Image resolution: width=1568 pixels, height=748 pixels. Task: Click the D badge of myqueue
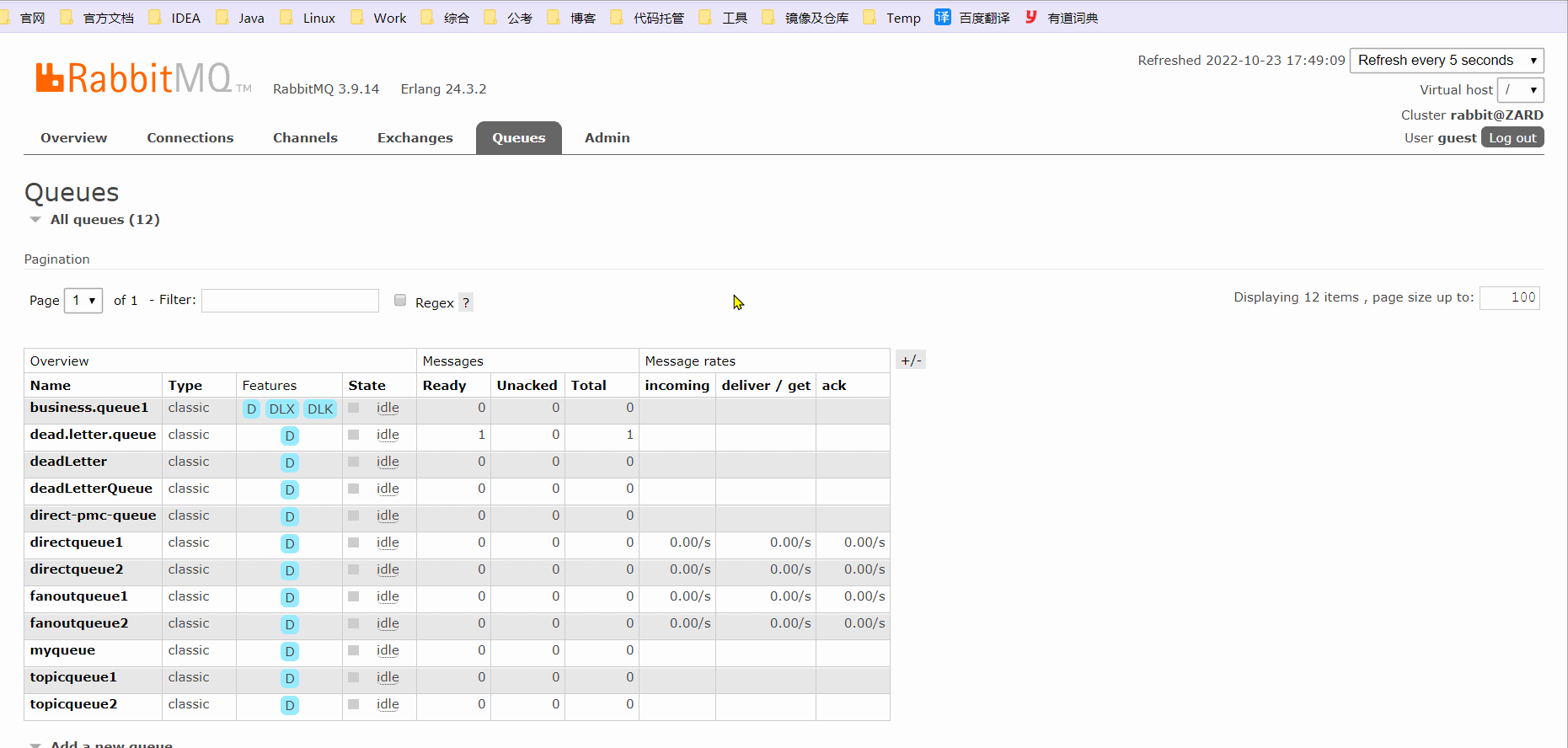290,652
